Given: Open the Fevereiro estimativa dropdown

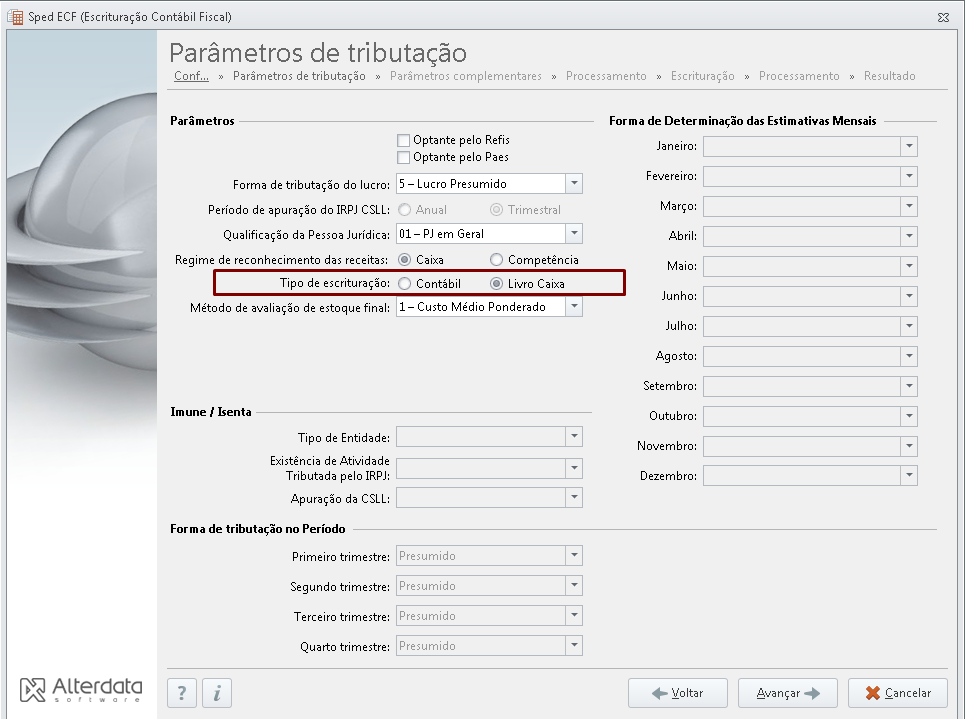Looking at the screenshot, I should pyautogui.click(x=909, y=176).
